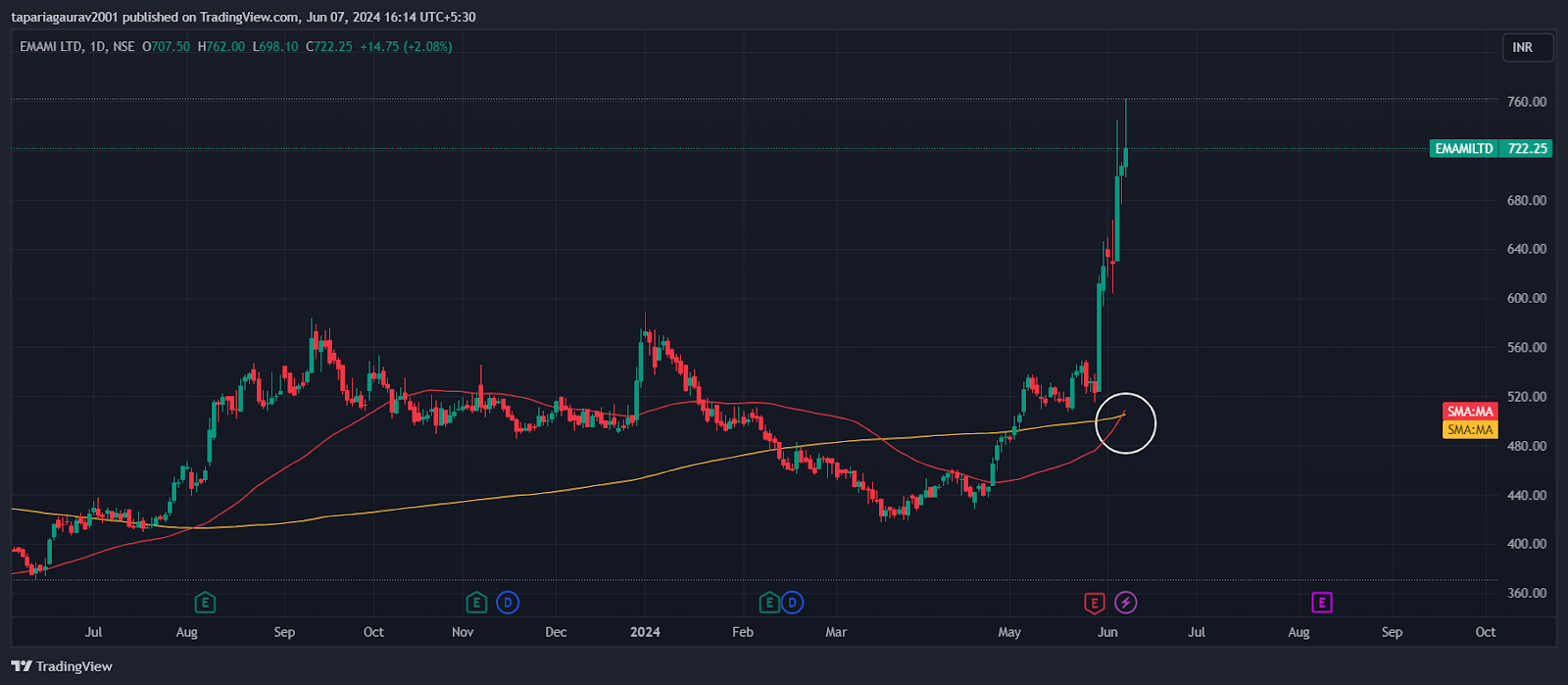Click the May label on time axis
The height and width of the screenshot is (685, 1568).
click(x=1009, y=632)
